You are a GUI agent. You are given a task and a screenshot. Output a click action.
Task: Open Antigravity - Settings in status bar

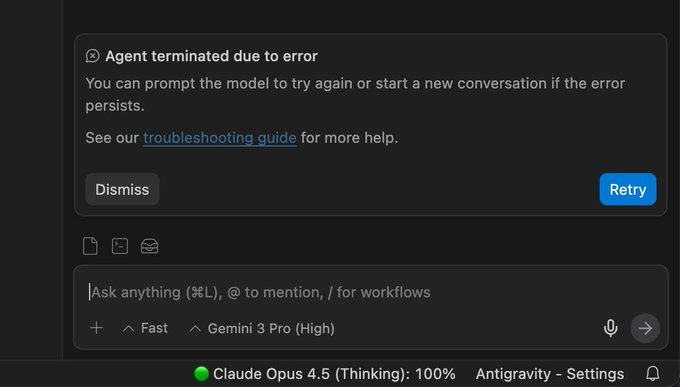click(549, 374)
